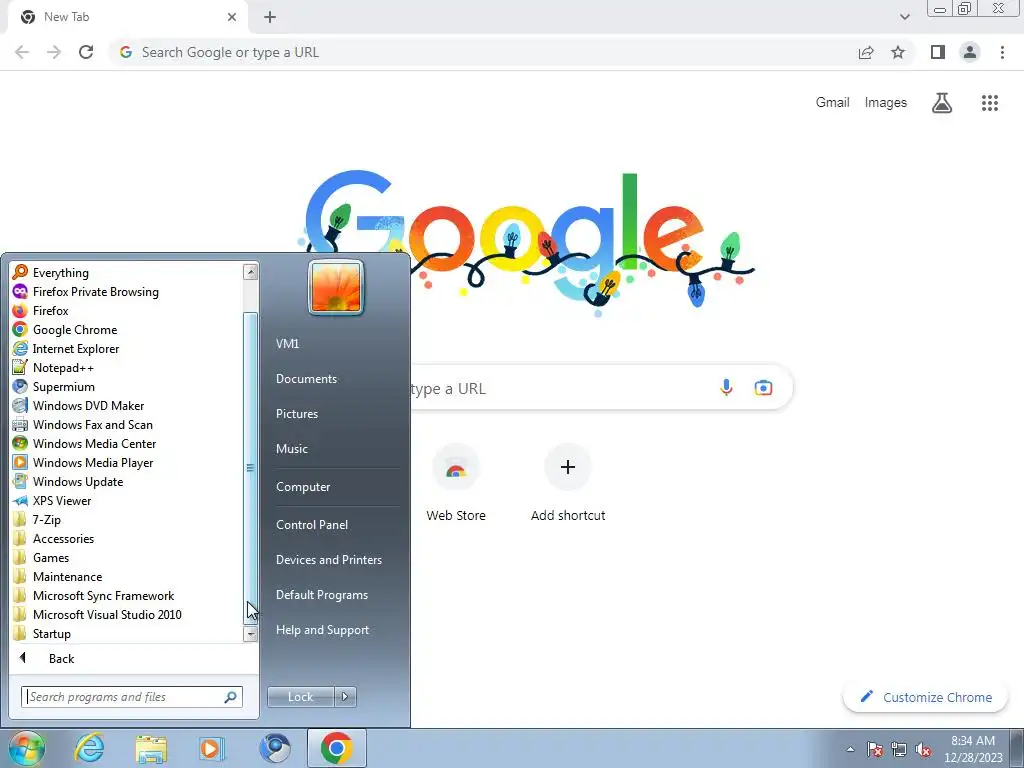
Task: Click Customize Chrome
Action: tap(926, 697)
